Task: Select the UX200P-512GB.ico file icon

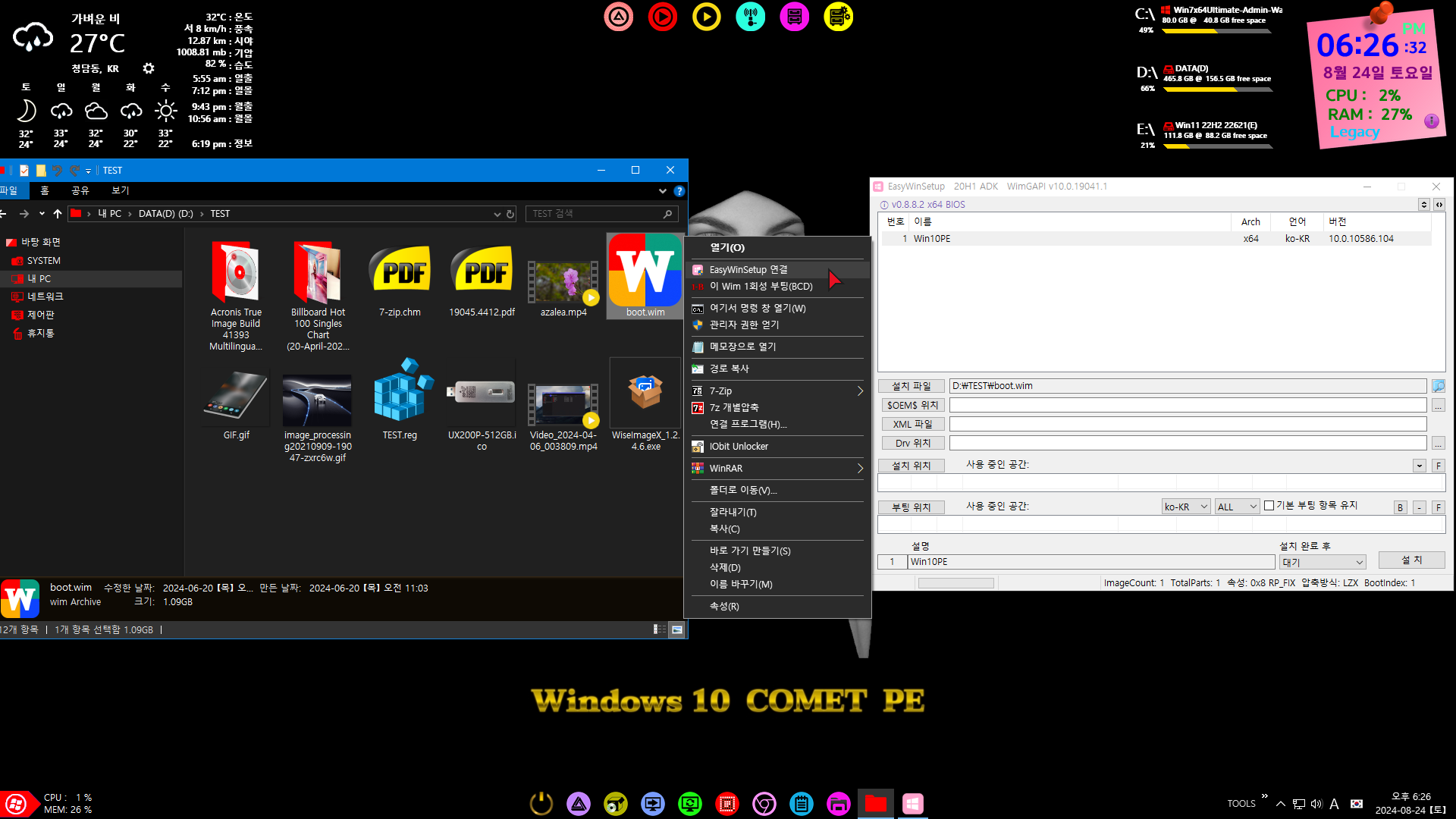Action: click(482, 392)
